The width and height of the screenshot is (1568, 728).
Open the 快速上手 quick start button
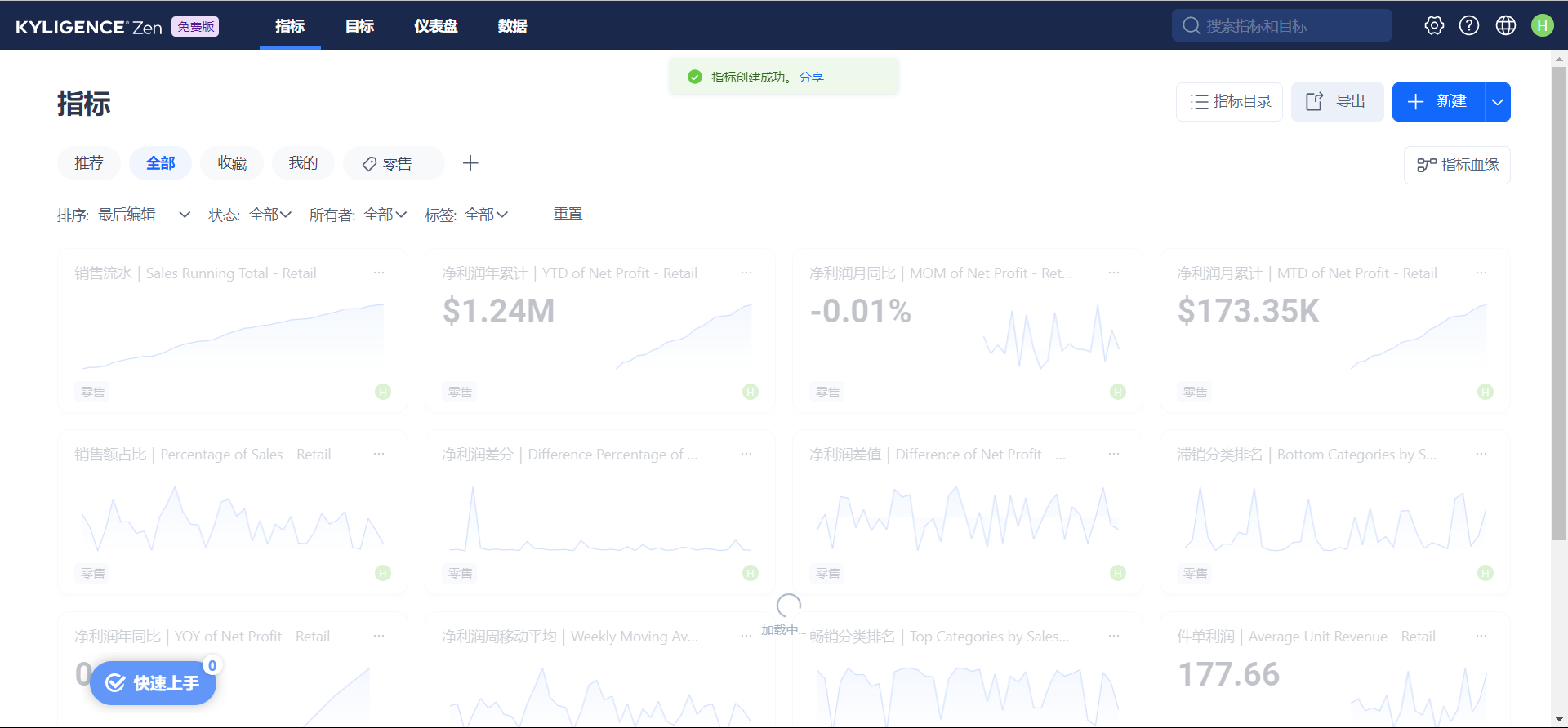[x=153, y=683]
